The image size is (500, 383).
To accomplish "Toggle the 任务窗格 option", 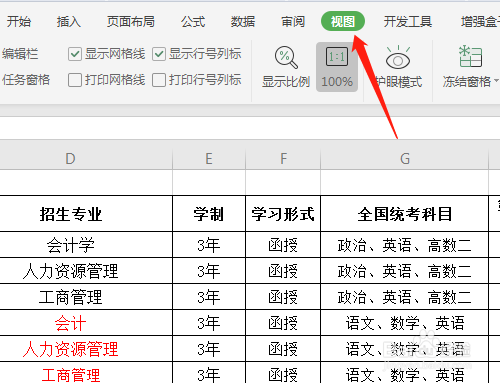I will (26, 80).
